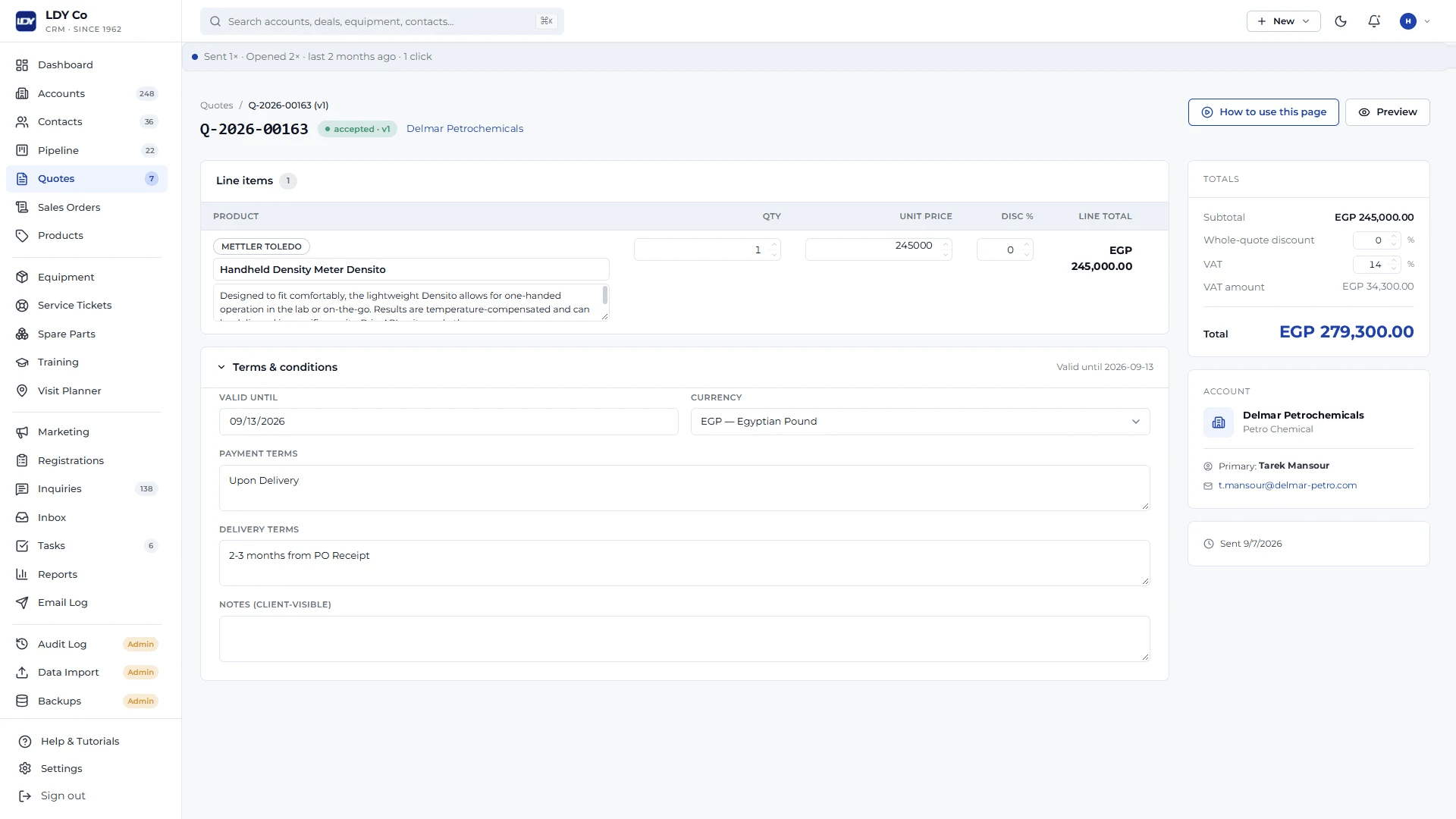Click the Service Tickets lifebuoy icon

[x=22, y=306]
